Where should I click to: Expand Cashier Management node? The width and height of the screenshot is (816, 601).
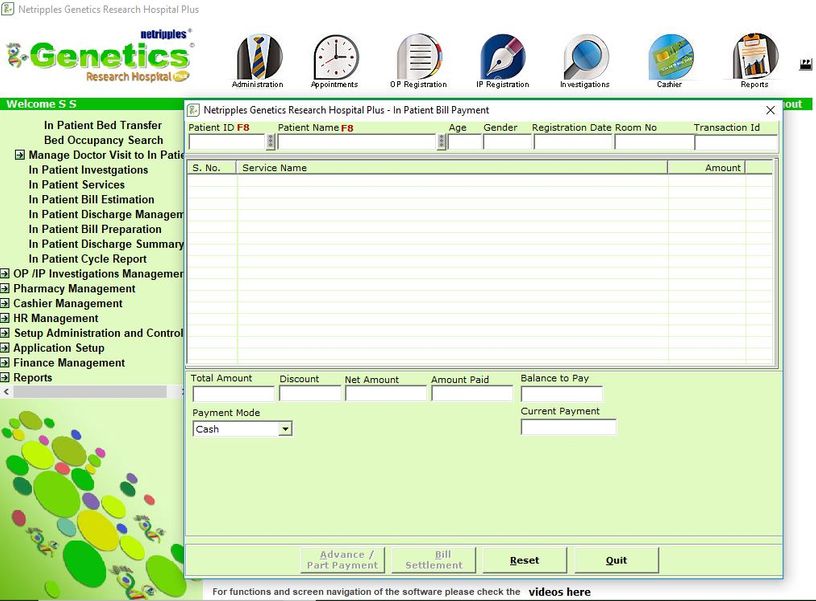click(x=5, y=303)
